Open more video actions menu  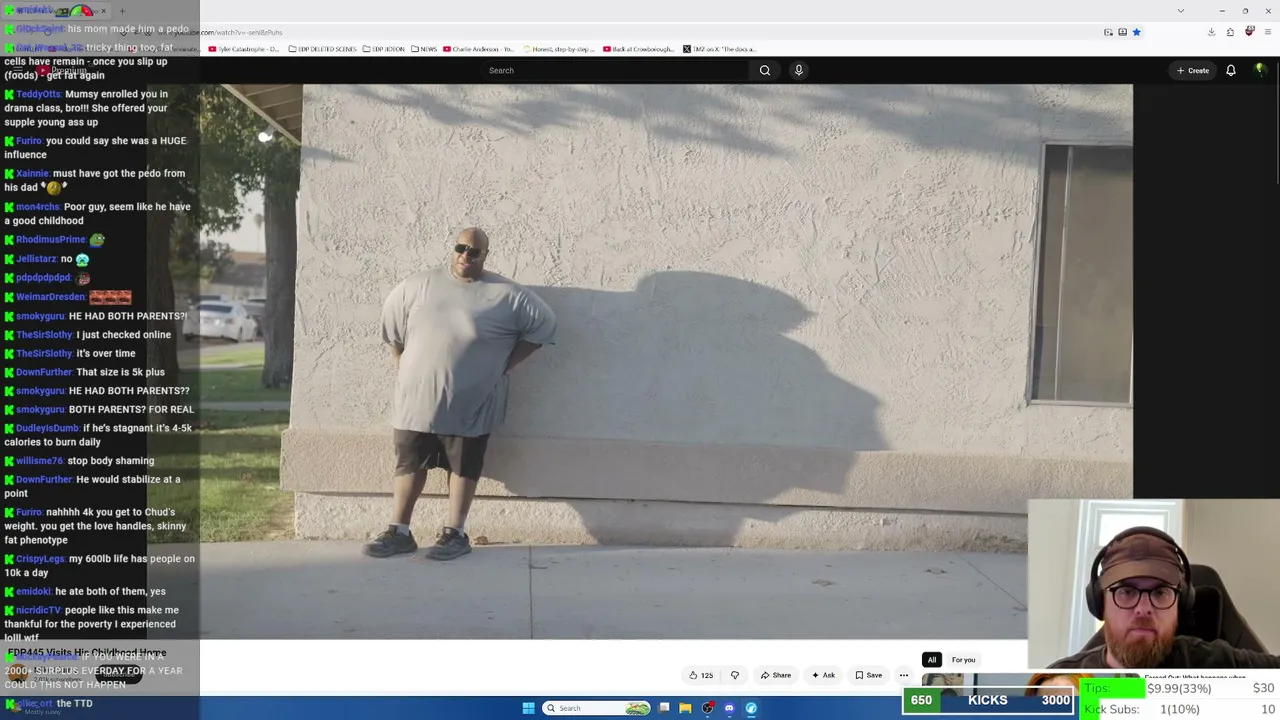[x=903, y=675]
